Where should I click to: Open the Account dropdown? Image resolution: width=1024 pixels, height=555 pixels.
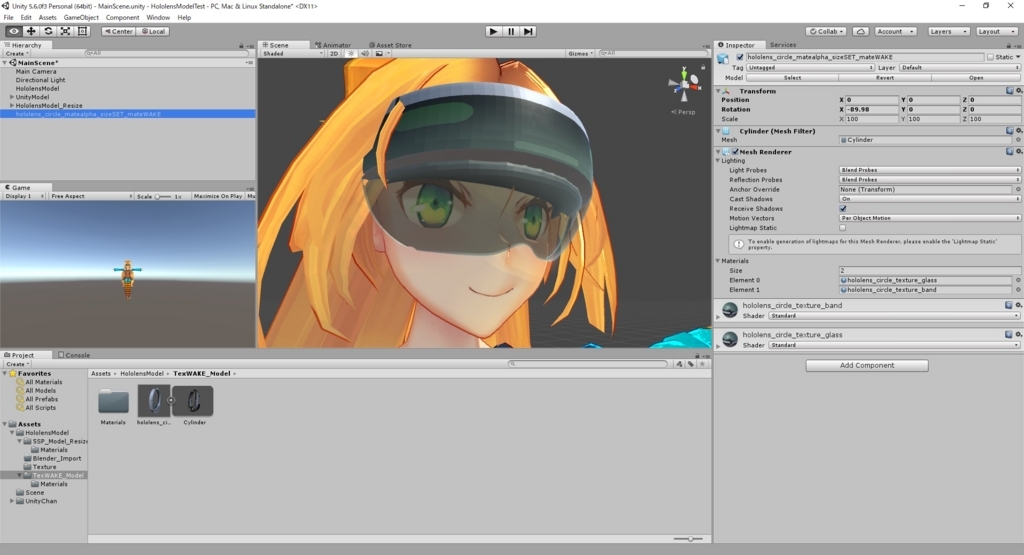pyautogui.click(x=895, y=31)
